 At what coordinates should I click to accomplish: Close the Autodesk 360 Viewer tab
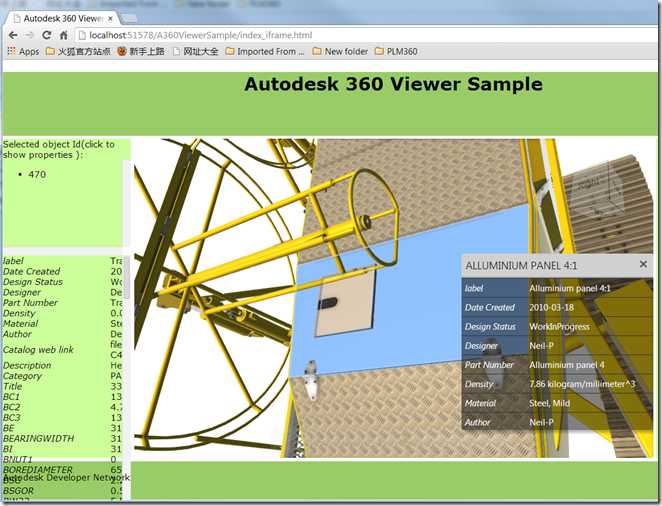(110, 19)
